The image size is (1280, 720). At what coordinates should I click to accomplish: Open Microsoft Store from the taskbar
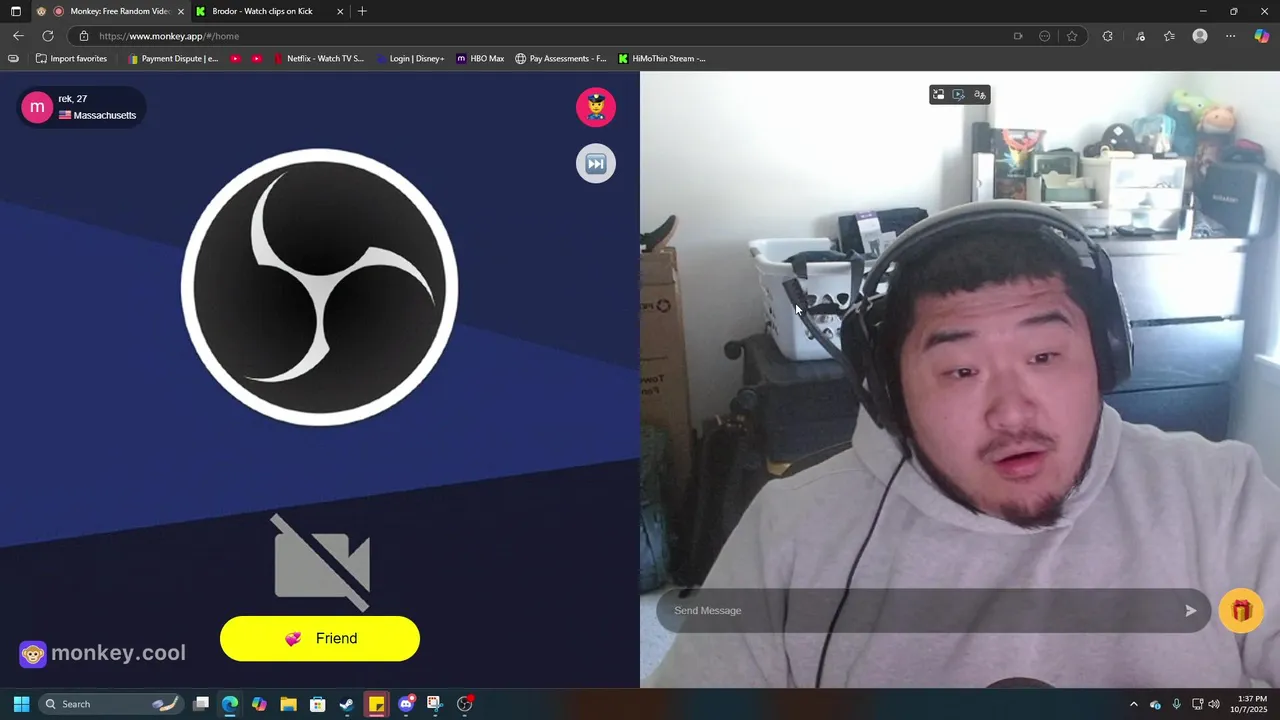pos(318,704)
